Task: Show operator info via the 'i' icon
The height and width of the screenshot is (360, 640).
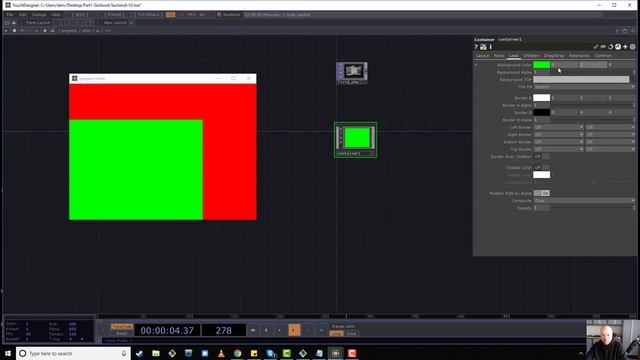Action: [x=490, y=47]
